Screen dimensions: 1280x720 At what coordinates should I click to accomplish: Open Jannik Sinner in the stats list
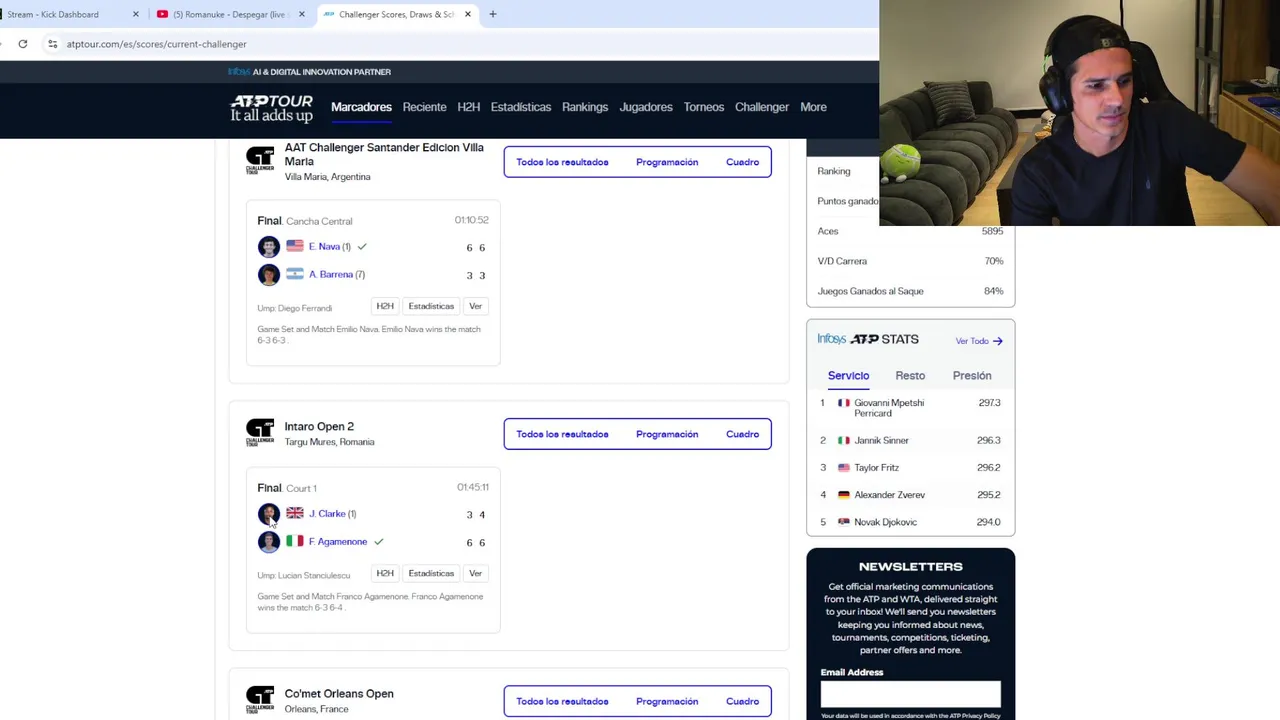tap(881, 440)
